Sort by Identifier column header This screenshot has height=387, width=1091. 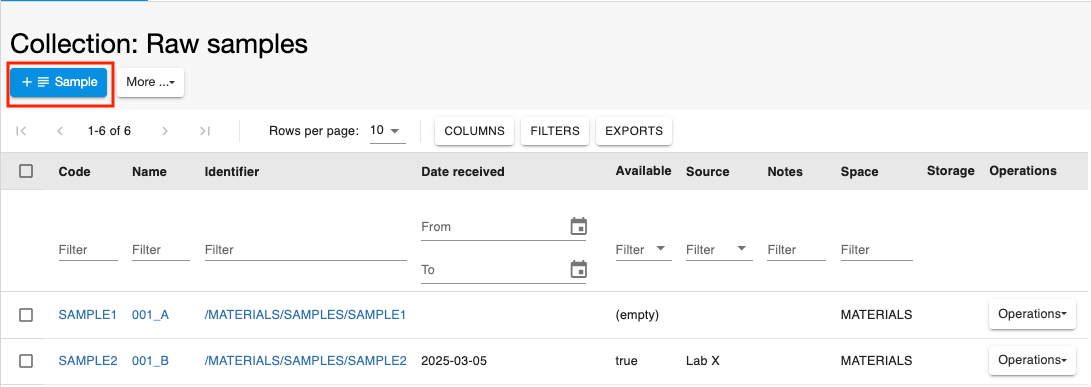coord(232,171)
